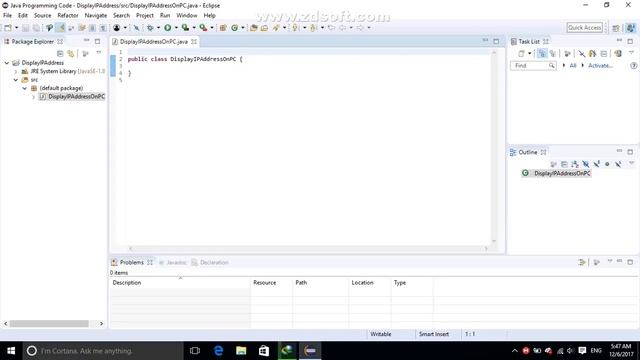
Task: Open Debug icon dropdown arrow
Action: pos(159,28)
